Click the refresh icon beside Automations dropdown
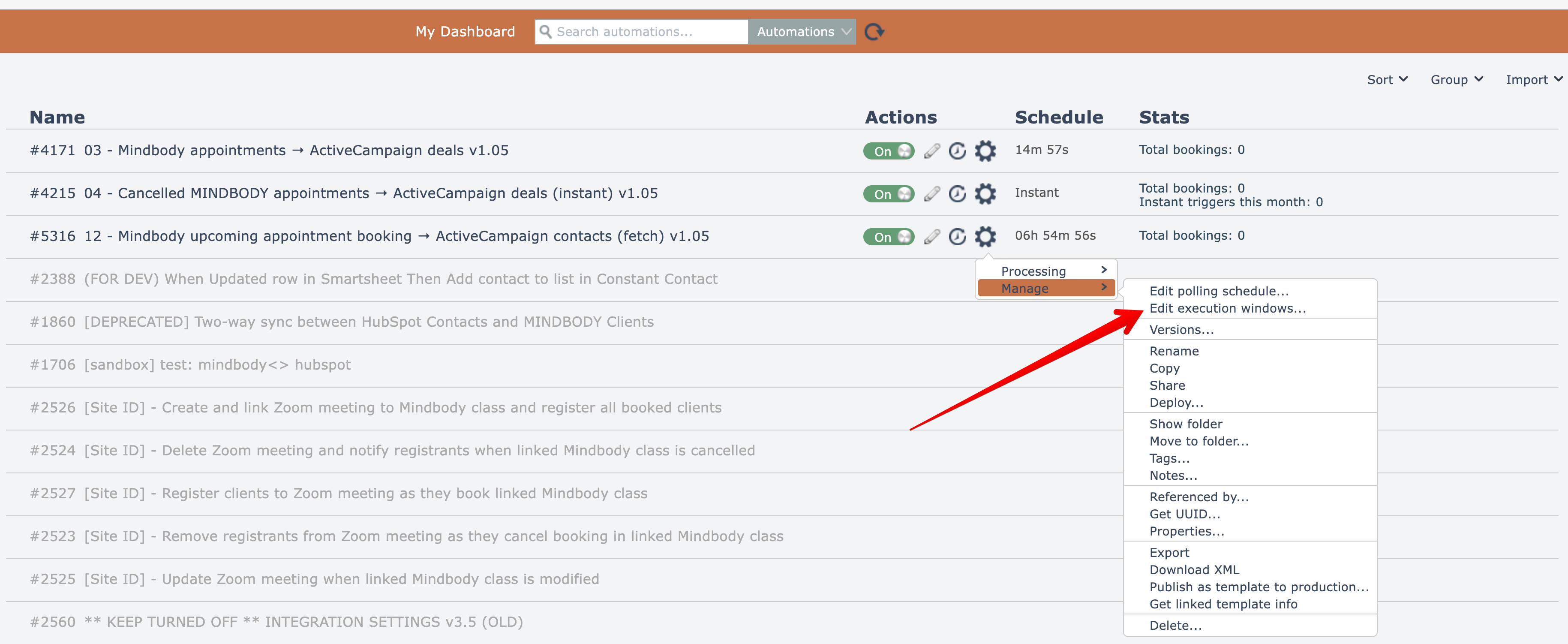 coord(874,32)
